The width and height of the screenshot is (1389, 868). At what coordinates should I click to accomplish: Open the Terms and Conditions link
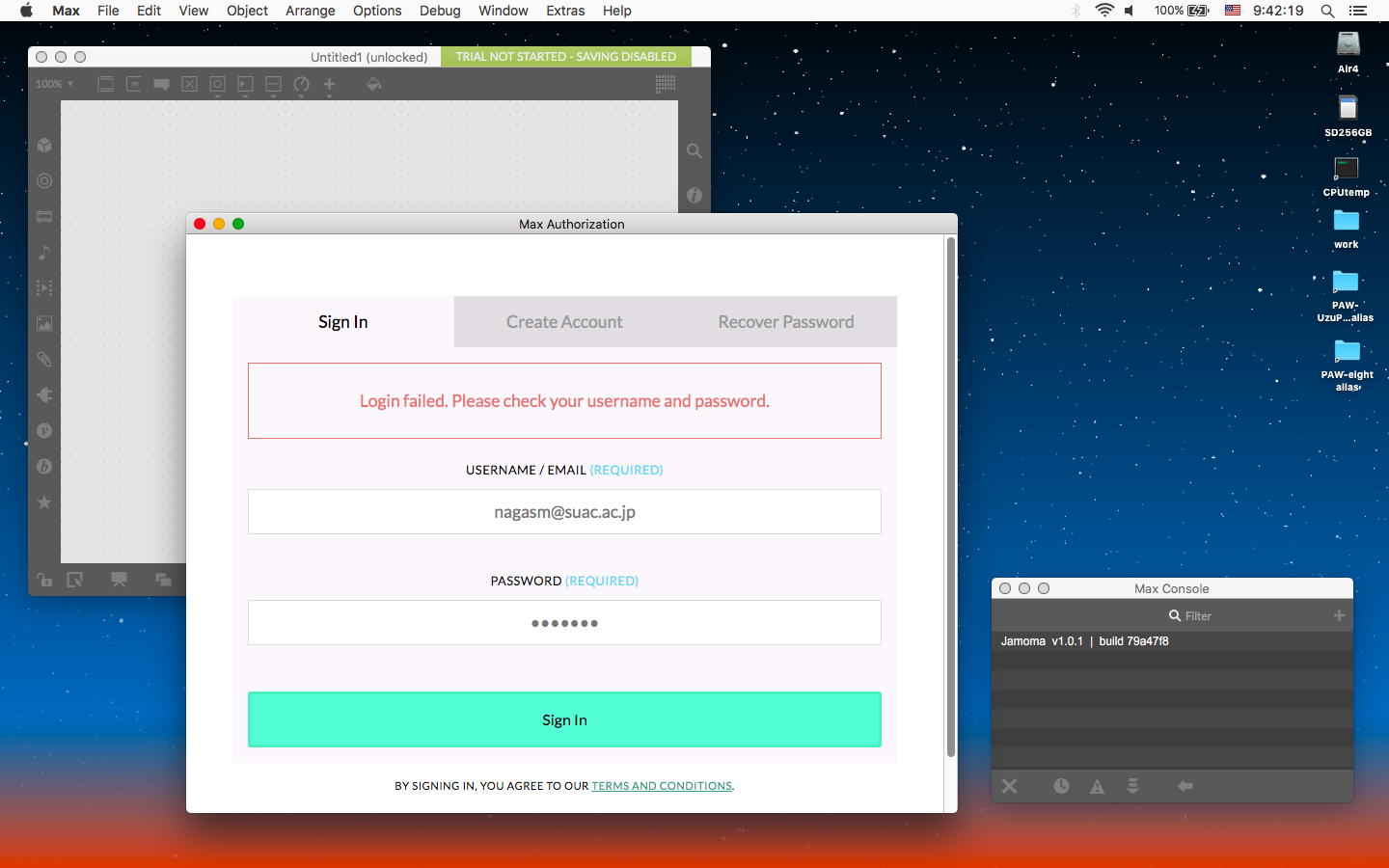(662, 786)
